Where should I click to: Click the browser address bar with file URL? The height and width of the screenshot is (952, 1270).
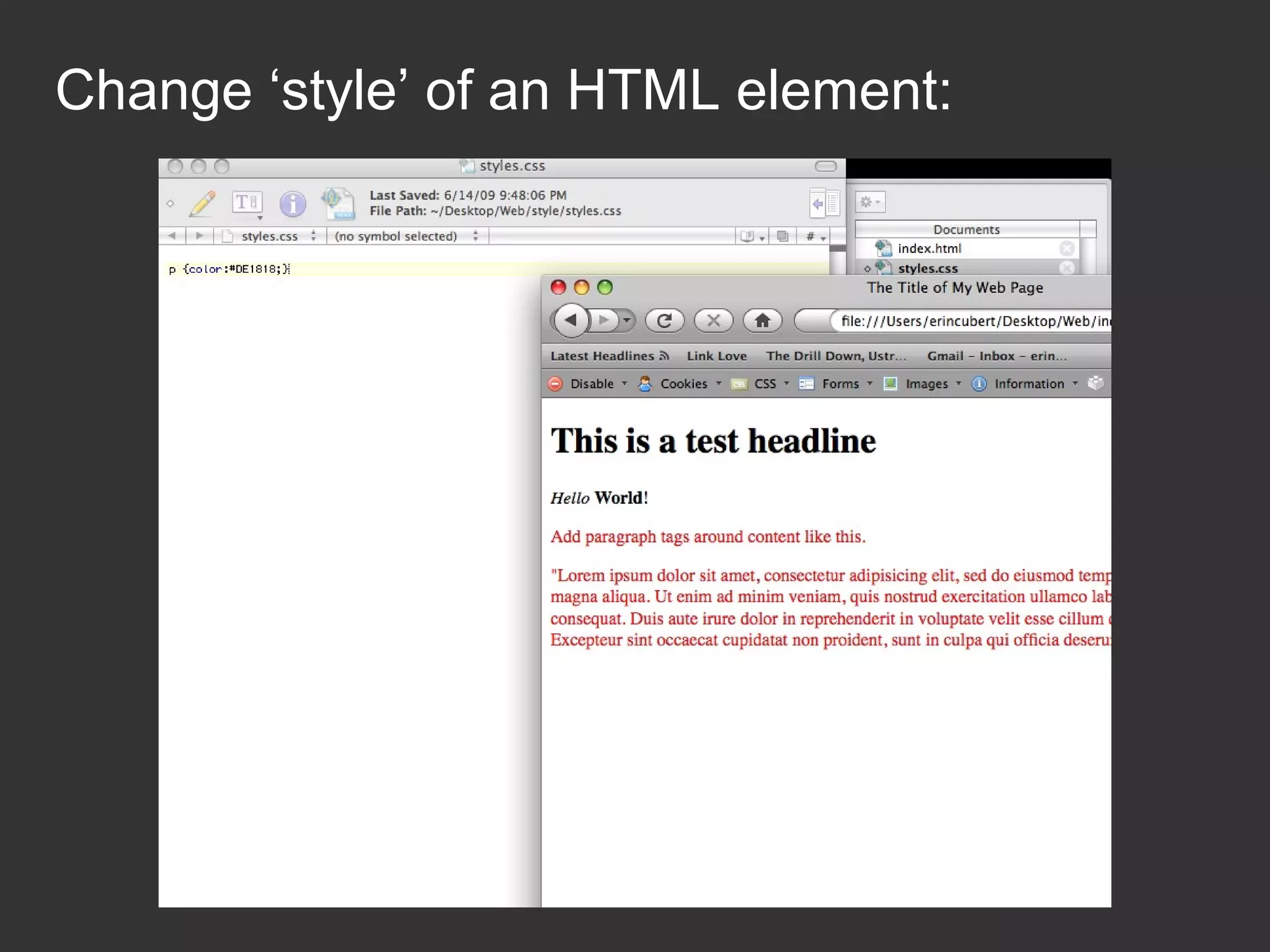(952, 321)
